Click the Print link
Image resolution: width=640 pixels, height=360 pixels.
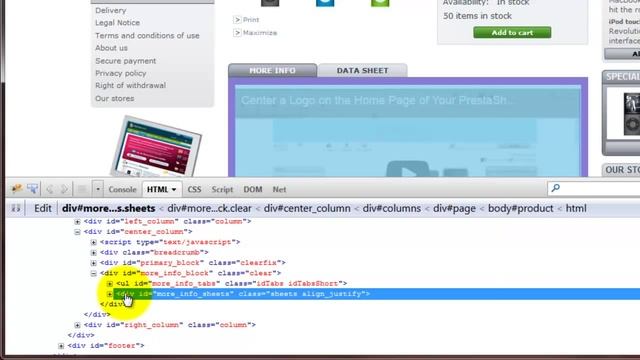pos(251,20)
